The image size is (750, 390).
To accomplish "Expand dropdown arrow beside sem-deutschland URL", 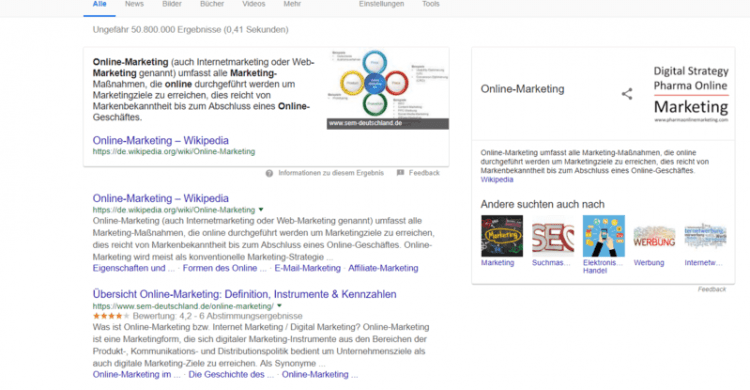I will pos(279,306).
